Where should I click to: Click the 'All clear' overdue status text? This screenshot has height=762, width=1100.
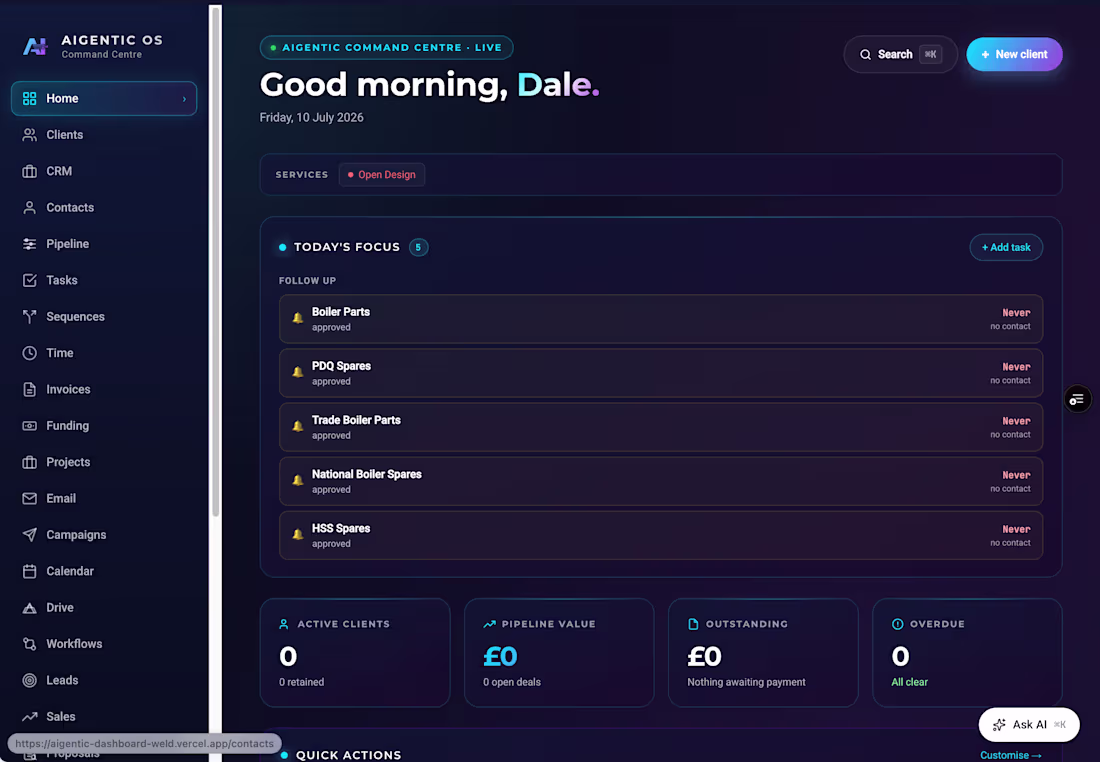click(x=909, y=682)
